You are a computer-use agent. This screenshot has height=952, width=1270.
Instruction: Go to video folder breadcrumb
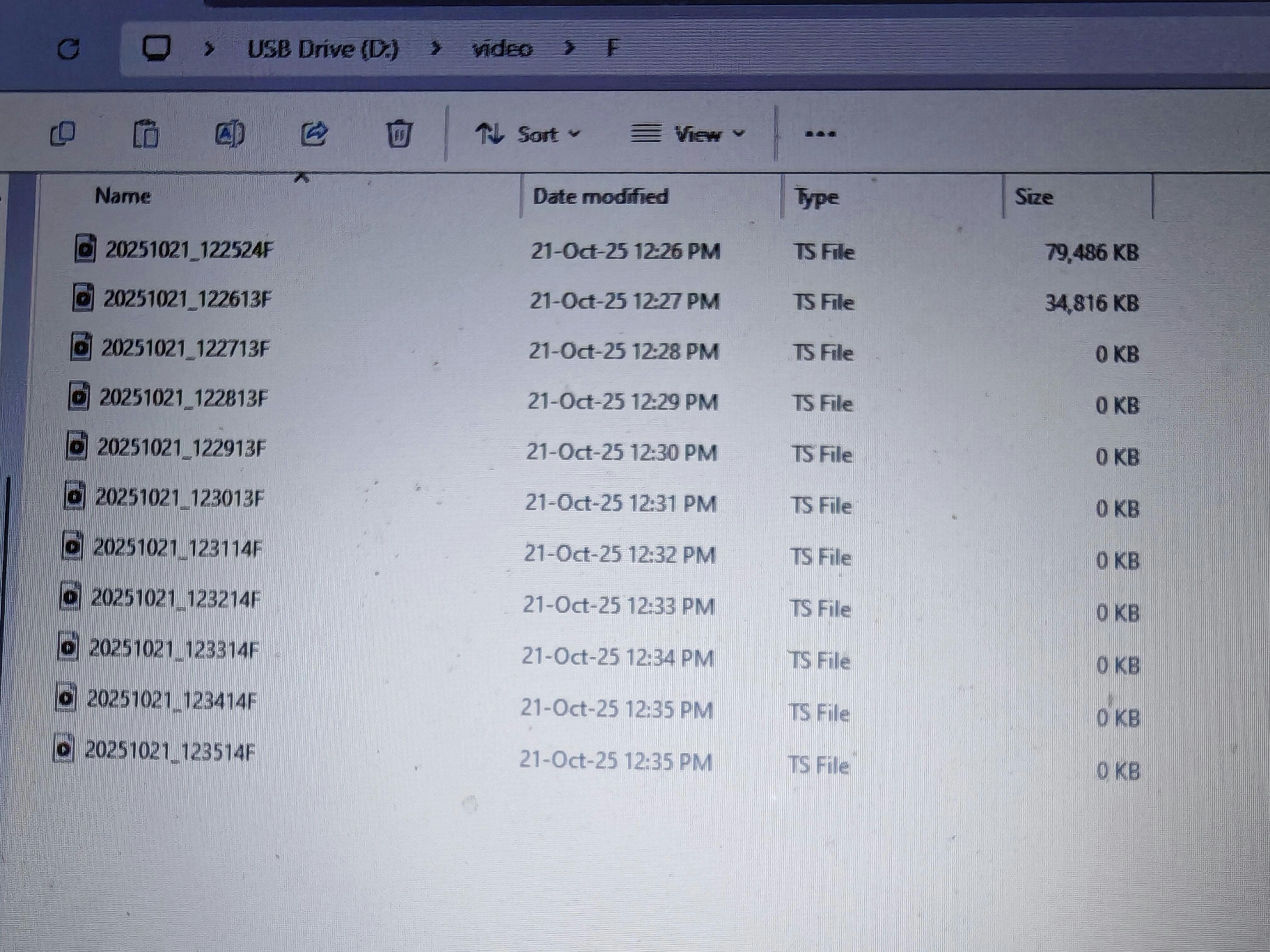point(502,49)
